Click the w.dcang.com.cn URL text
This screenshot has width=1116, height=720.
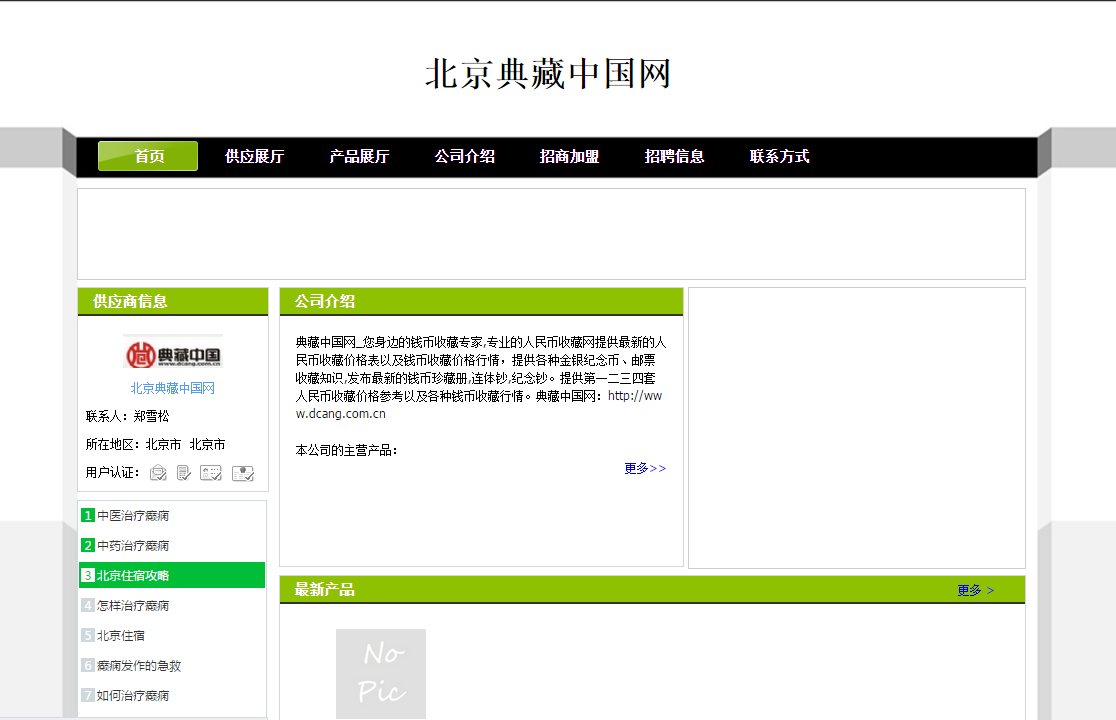pos(340,414)
